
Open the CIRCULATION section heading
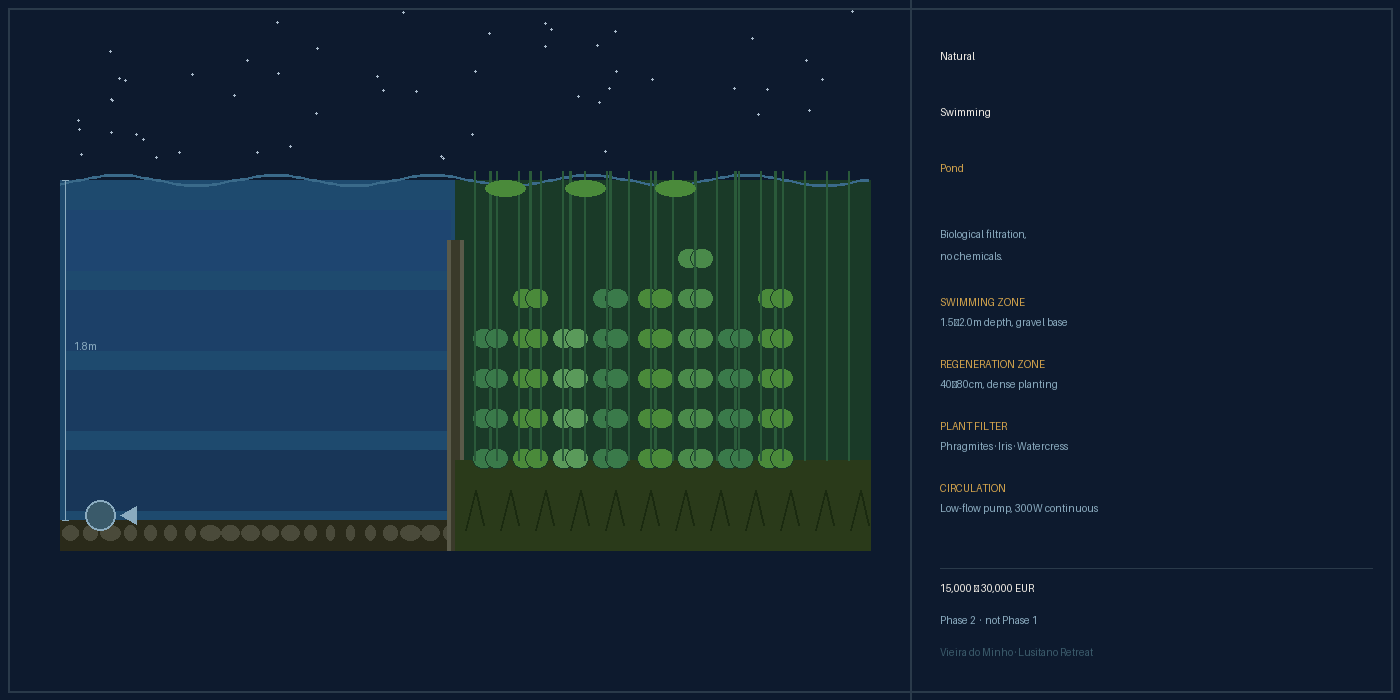972,488
